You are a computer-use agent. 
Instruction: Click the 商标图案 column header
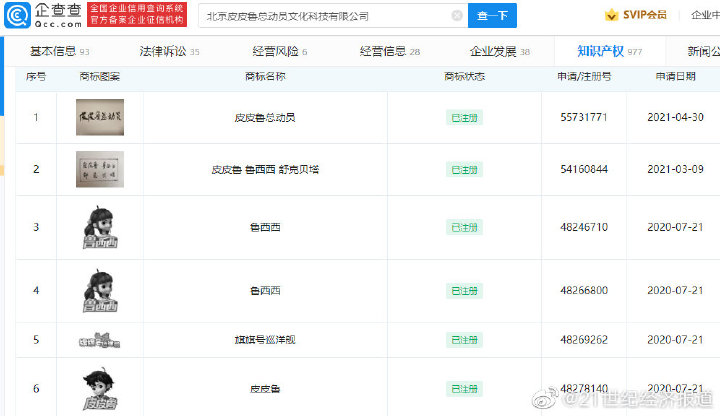[x=100, y=77]
